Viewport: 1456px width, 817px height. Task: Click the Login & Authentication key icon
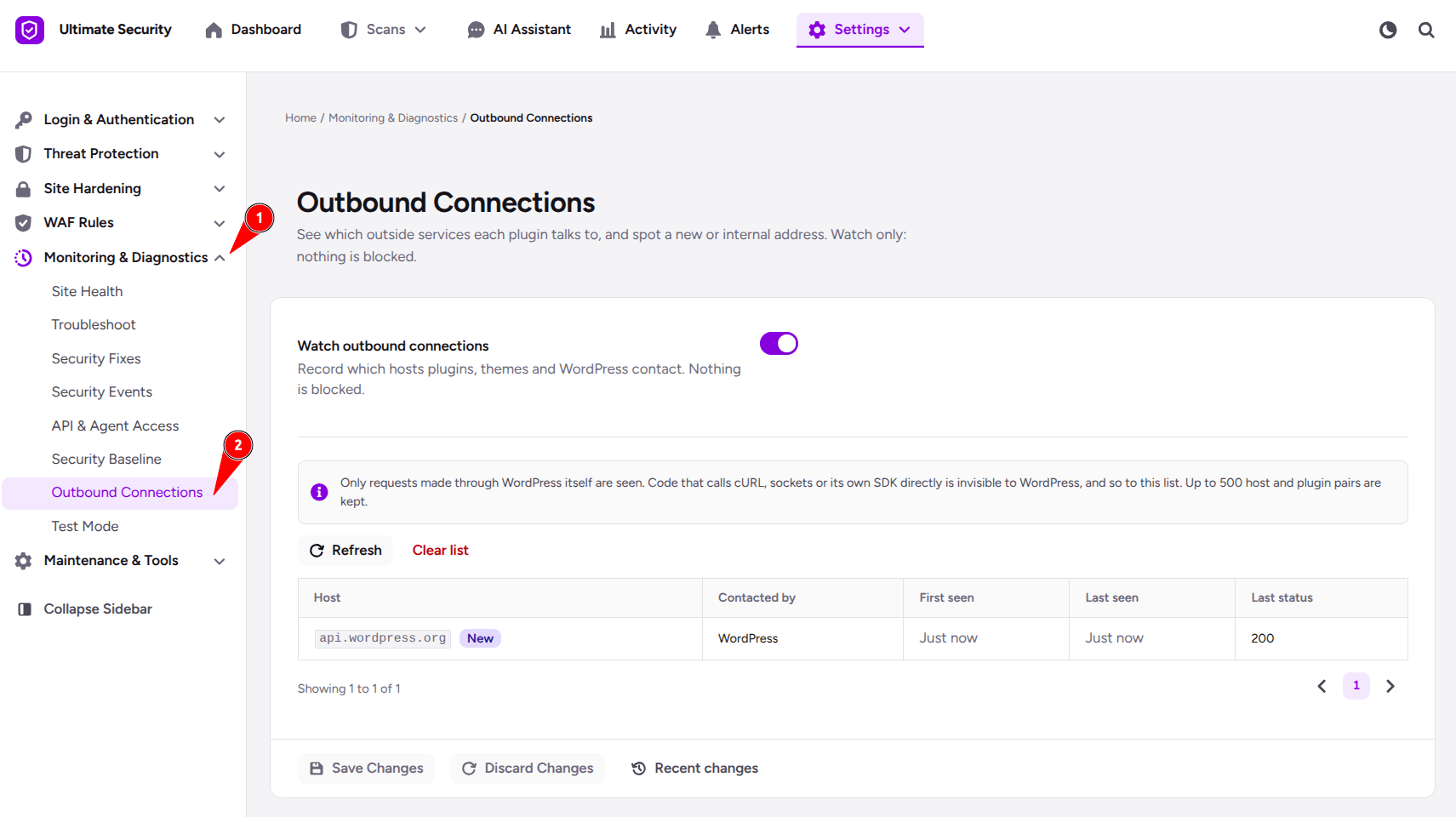pos(24,120)
